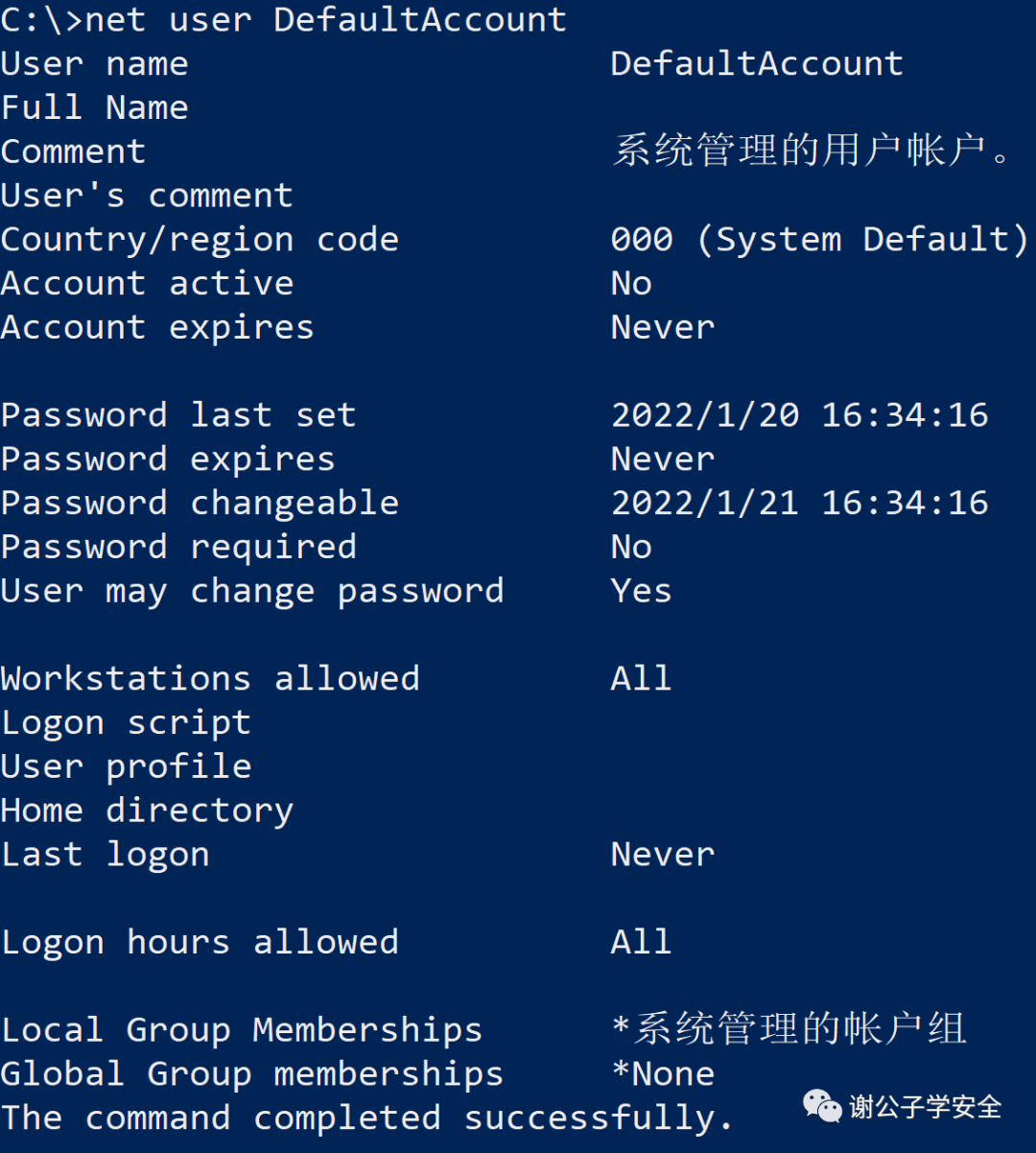The height and width of the screenshot is (1153, 1036).
Task: Click the 'Home directory' label
Action: pyautogui.click(x=147, y=812)
